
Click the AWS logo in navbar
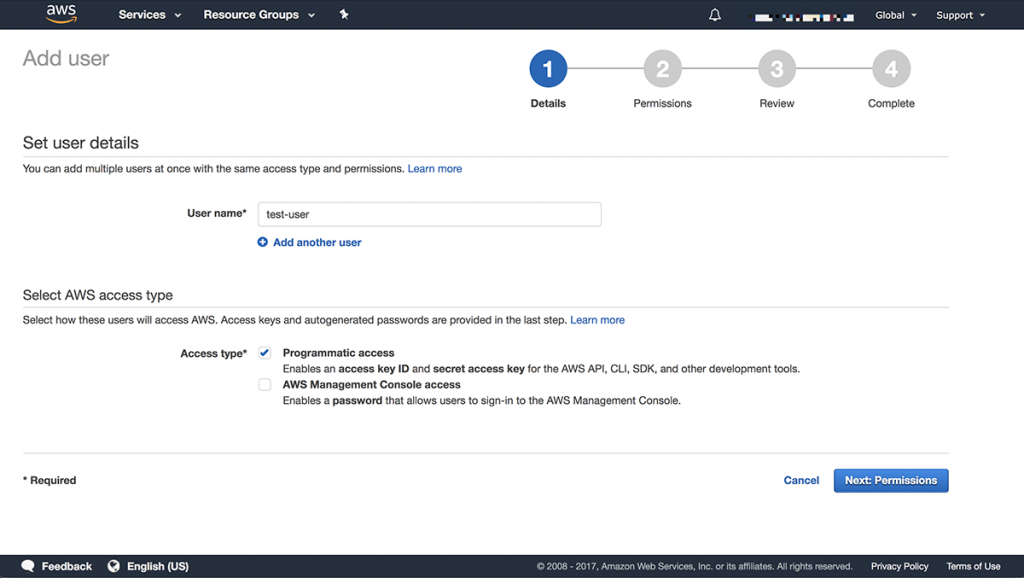[61, 13]
